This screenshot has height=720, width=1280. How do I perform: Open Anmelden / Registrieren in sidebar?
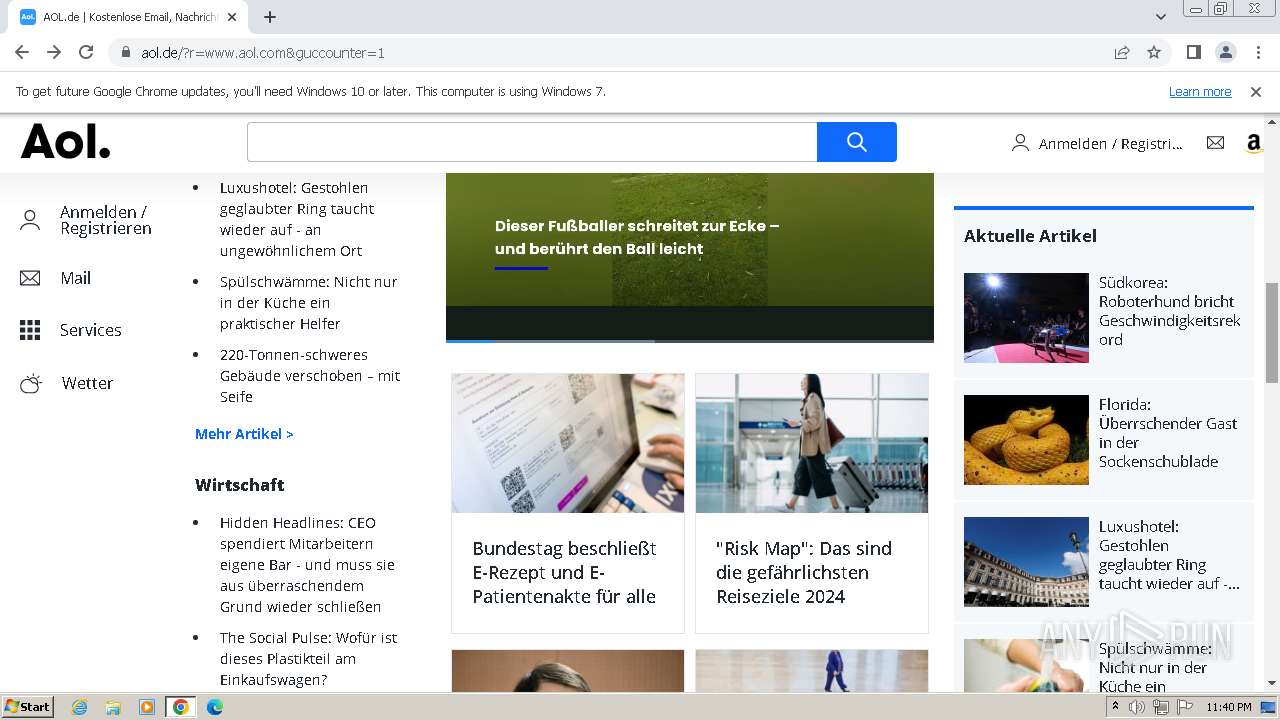pyautogui.click(x=106, y=220)
